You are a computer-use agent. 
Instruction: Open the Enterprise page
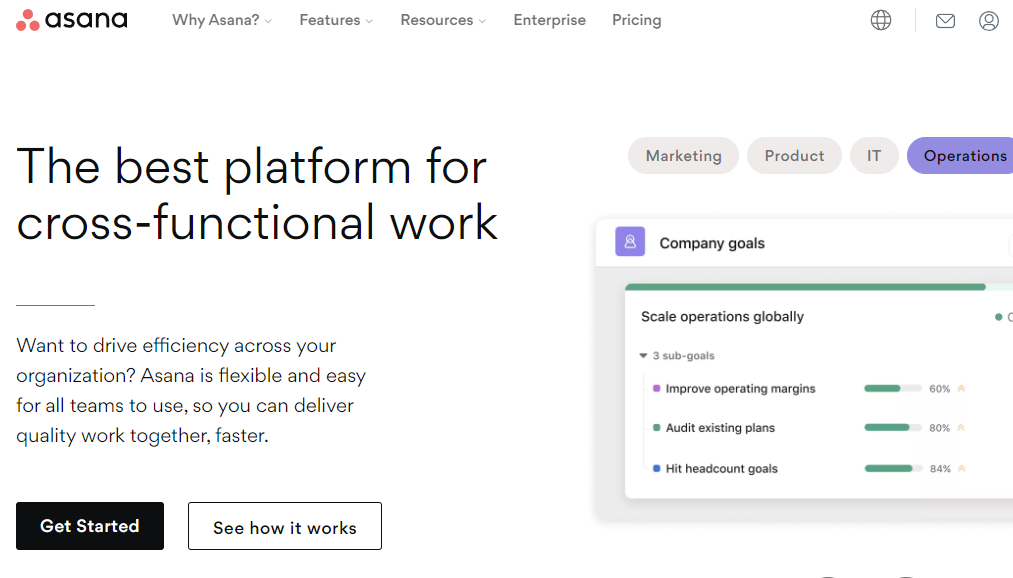pyautogui.click(x=549, y=20)
